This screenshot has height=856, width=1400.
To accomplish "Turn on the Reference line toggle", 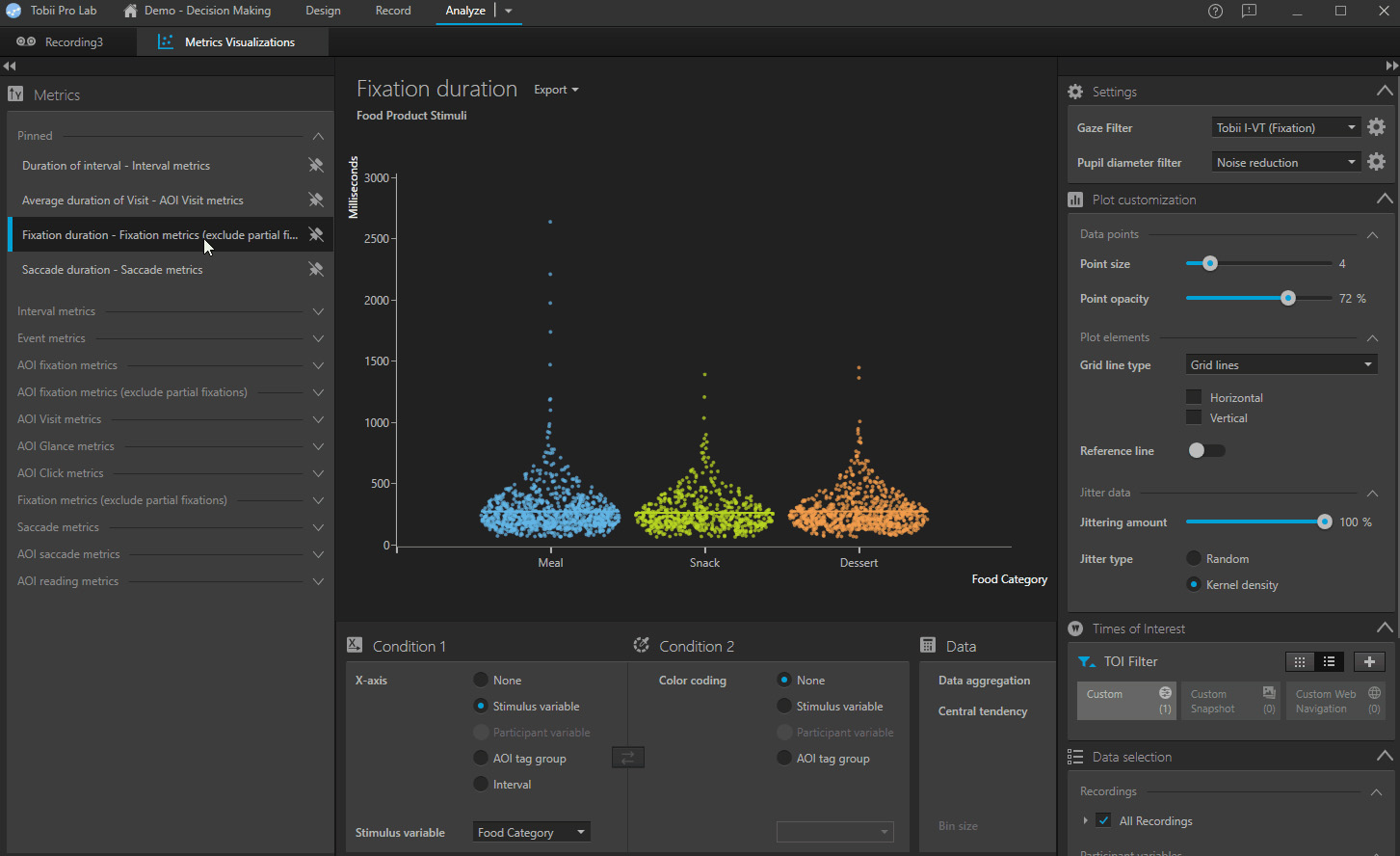I will pos(1205,450).
